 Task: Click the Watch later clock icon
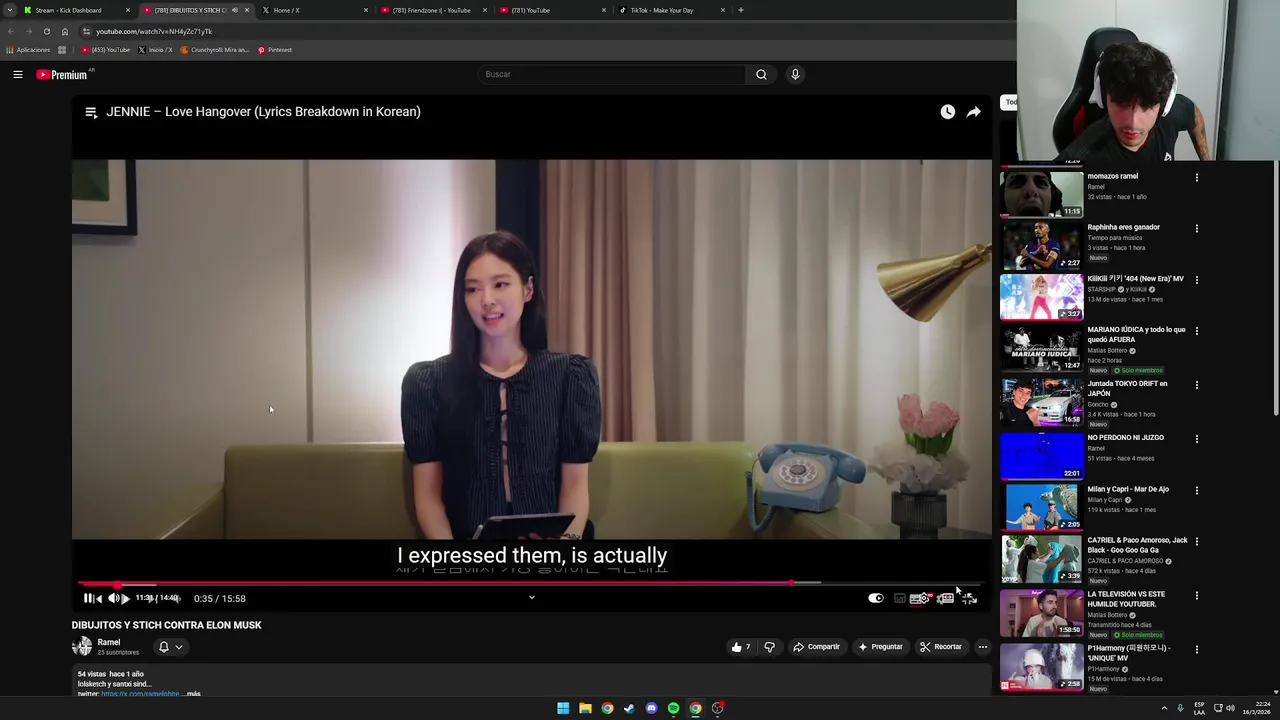[x=947, y=112]
